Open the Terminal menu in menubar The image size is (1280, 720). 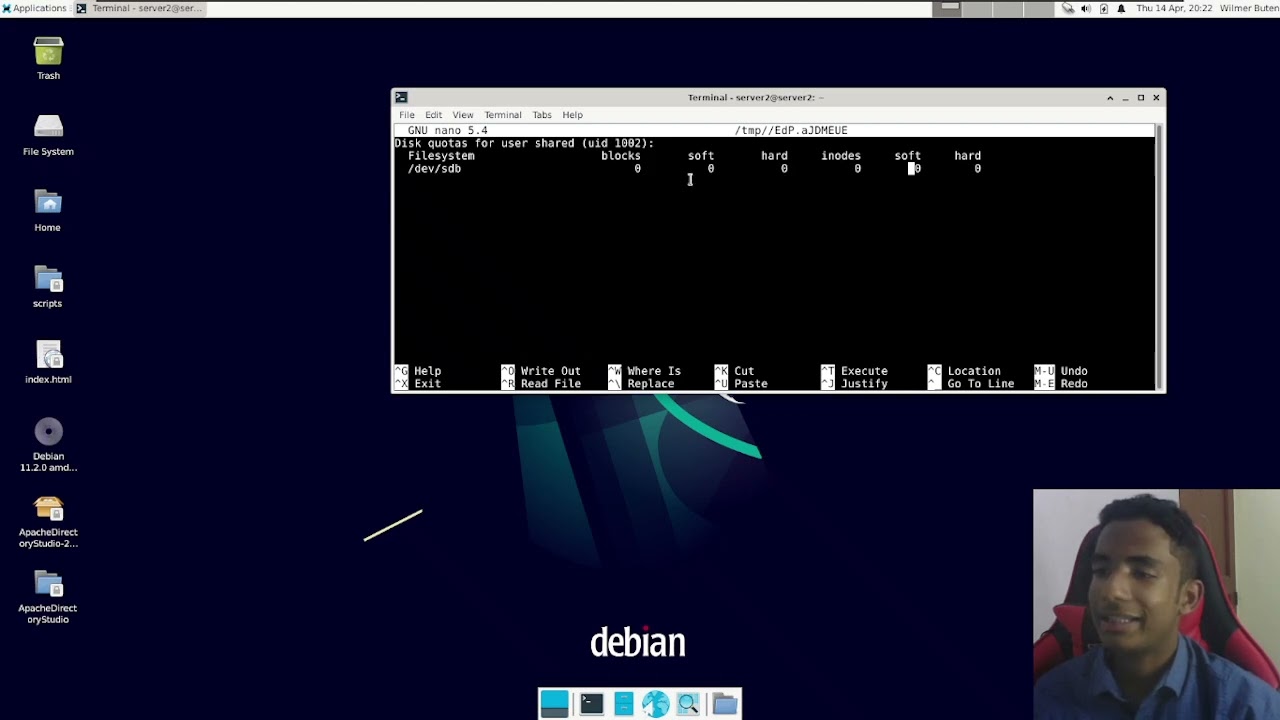click(503, 115)
